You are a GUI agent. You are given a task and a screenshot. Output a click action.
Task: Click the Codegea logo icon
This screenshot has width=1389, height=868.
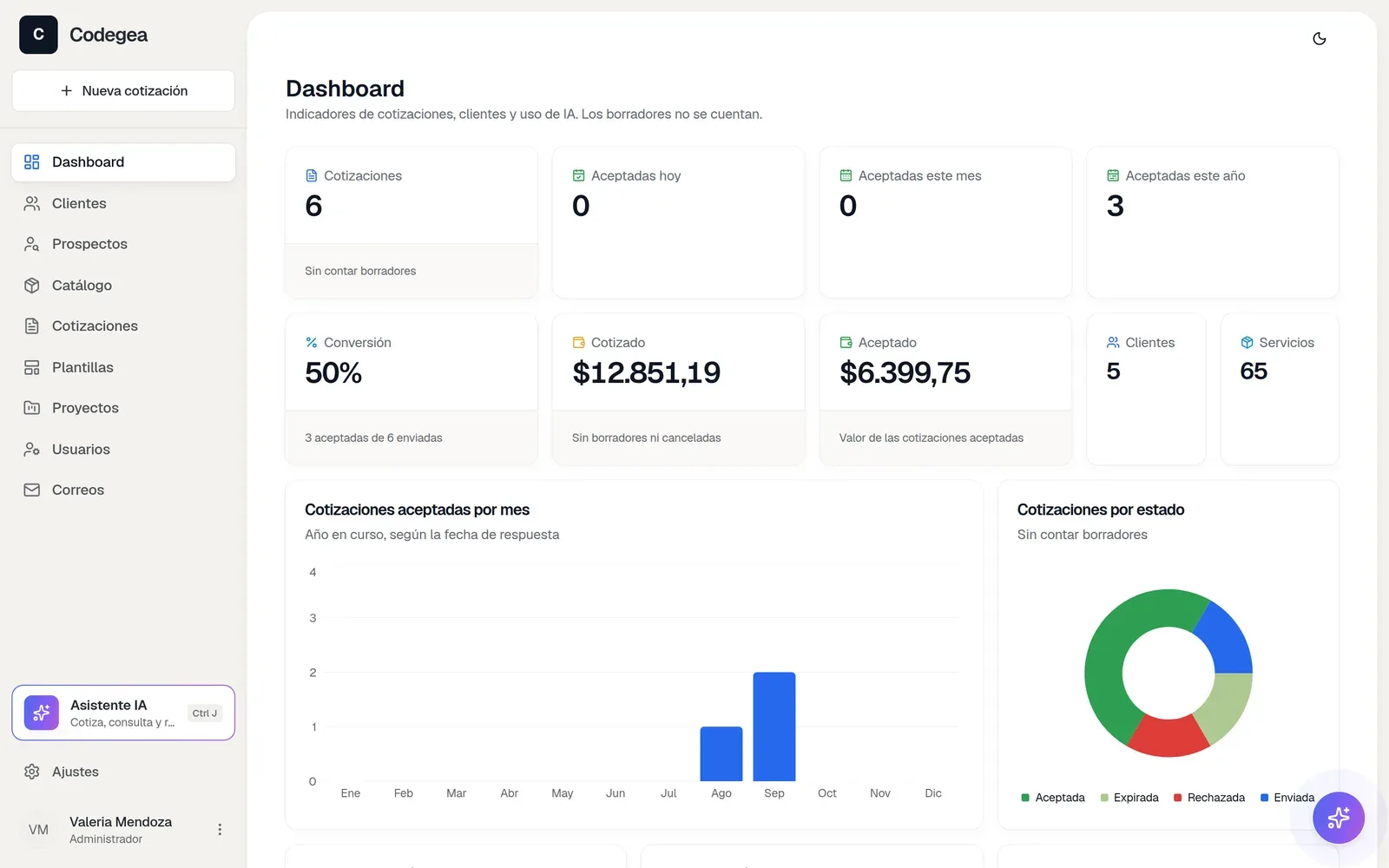click(38, 35)
